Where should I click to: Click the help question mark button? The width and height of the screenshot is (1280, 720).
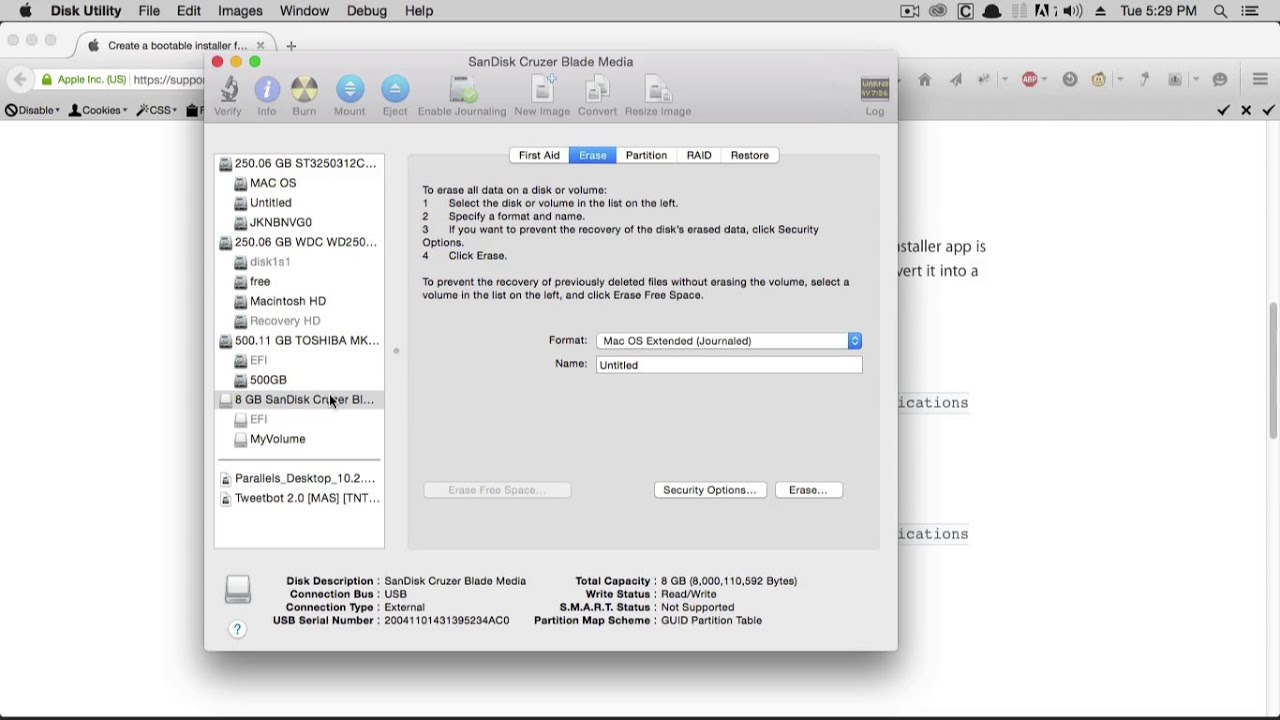(237, 629)
